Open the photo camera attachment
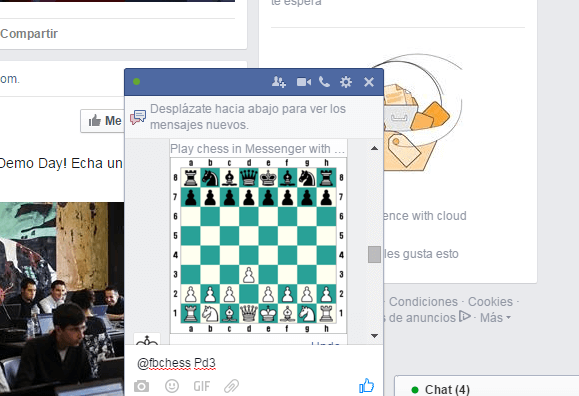 point(141,386)
